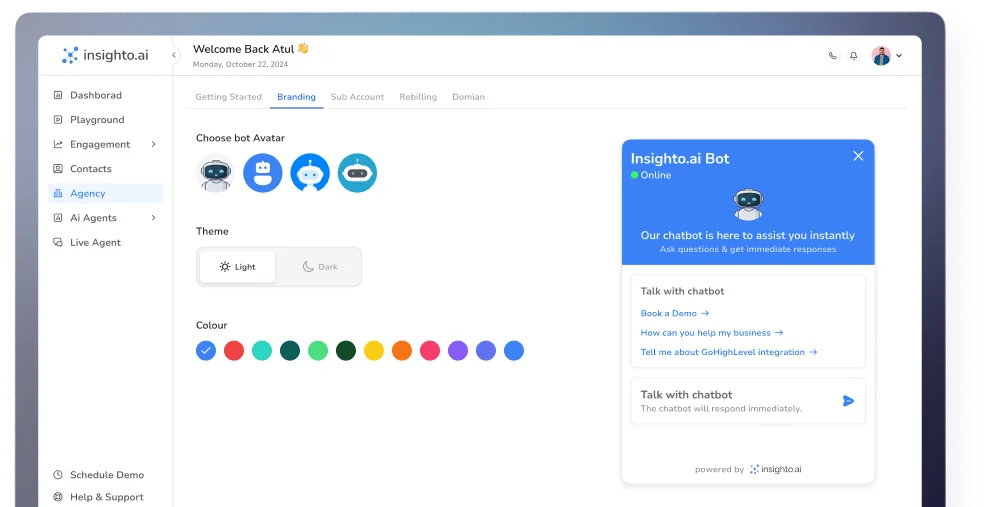The height and width of the screenshot is (507, 989).
Task: Collapse the sidebar with the chevron
Action: (174, 55)
